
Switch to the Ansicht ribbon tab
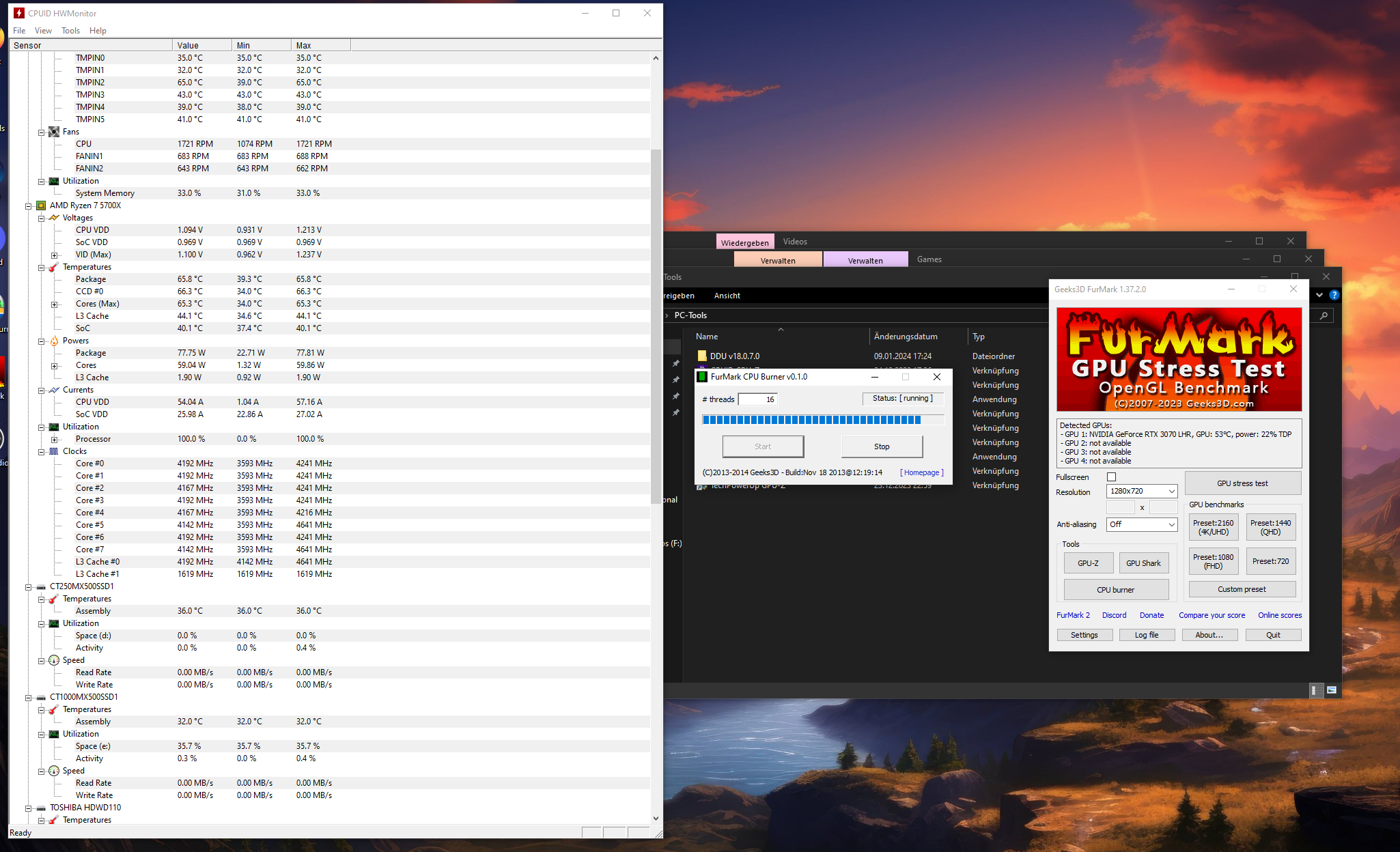coord(727,296)
